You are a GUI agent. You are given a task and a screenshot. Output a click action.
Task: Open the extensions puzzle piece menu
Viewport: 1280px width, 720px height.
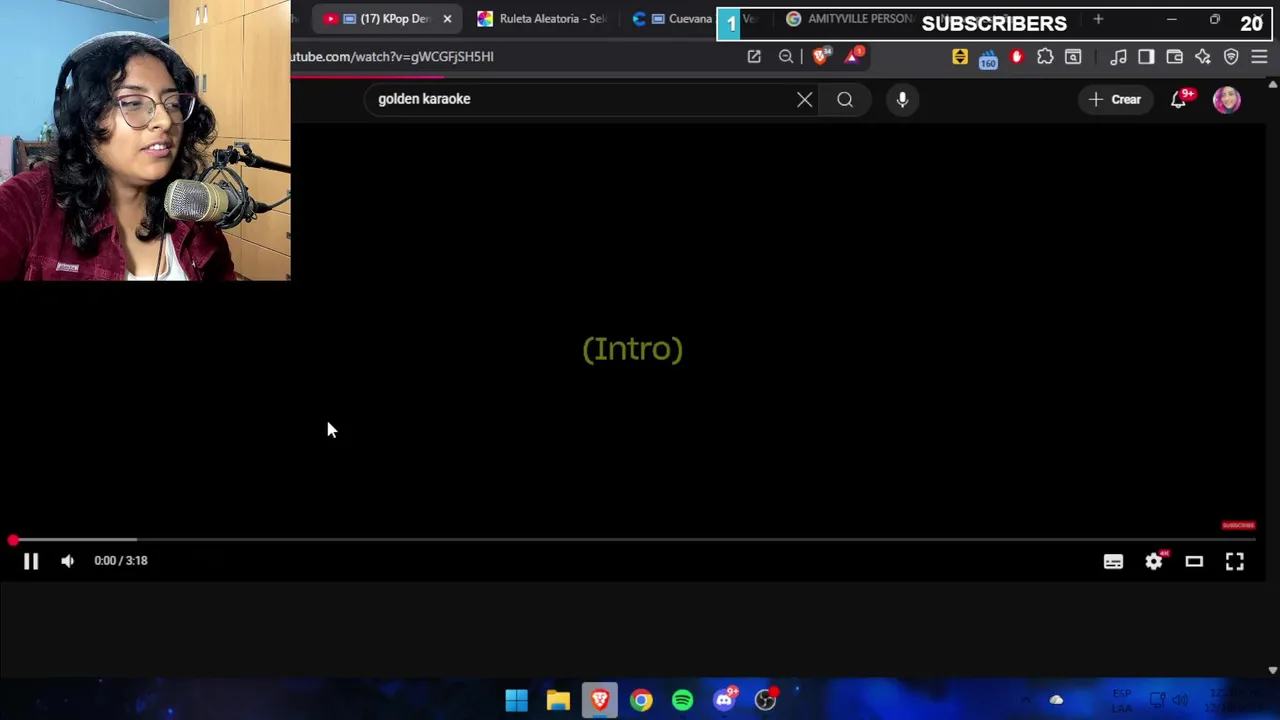point(1045,57)
